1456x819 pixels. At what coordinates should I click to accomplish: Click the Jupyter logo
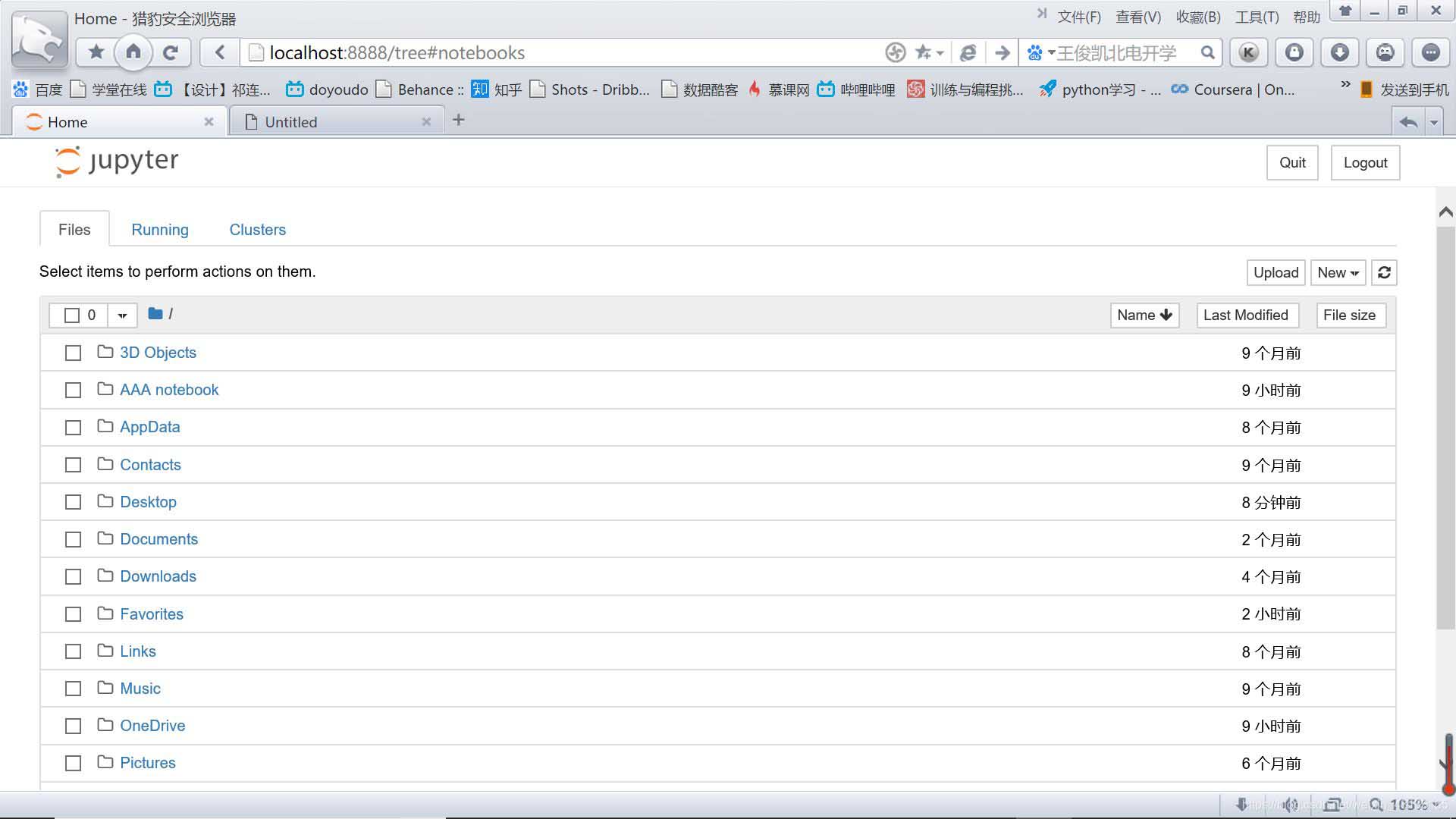click(x=117, y=162)
